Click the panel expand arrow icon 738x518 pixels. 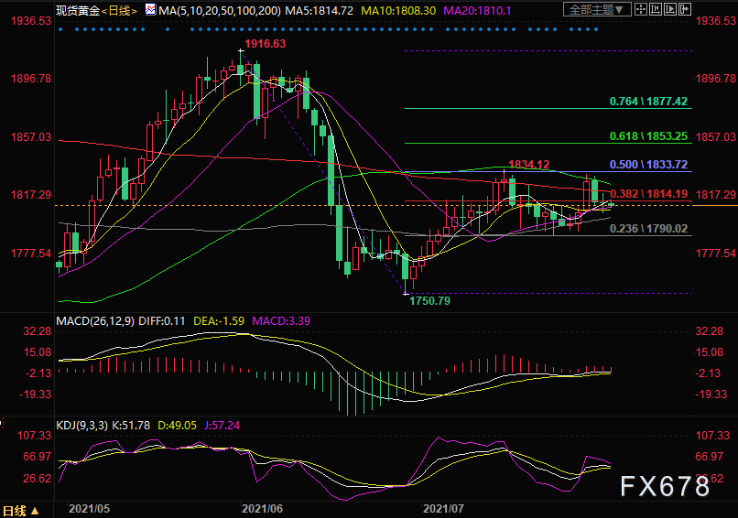click(x=685, y=9)
